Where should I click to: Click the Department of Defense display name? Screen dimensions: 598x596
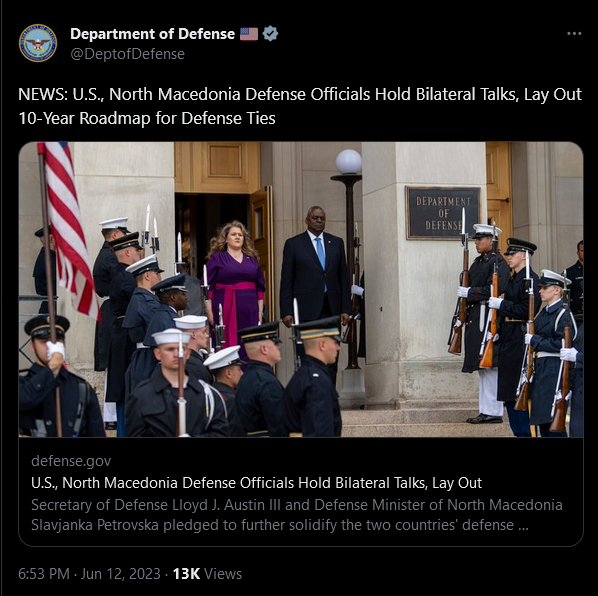point(153,34)
